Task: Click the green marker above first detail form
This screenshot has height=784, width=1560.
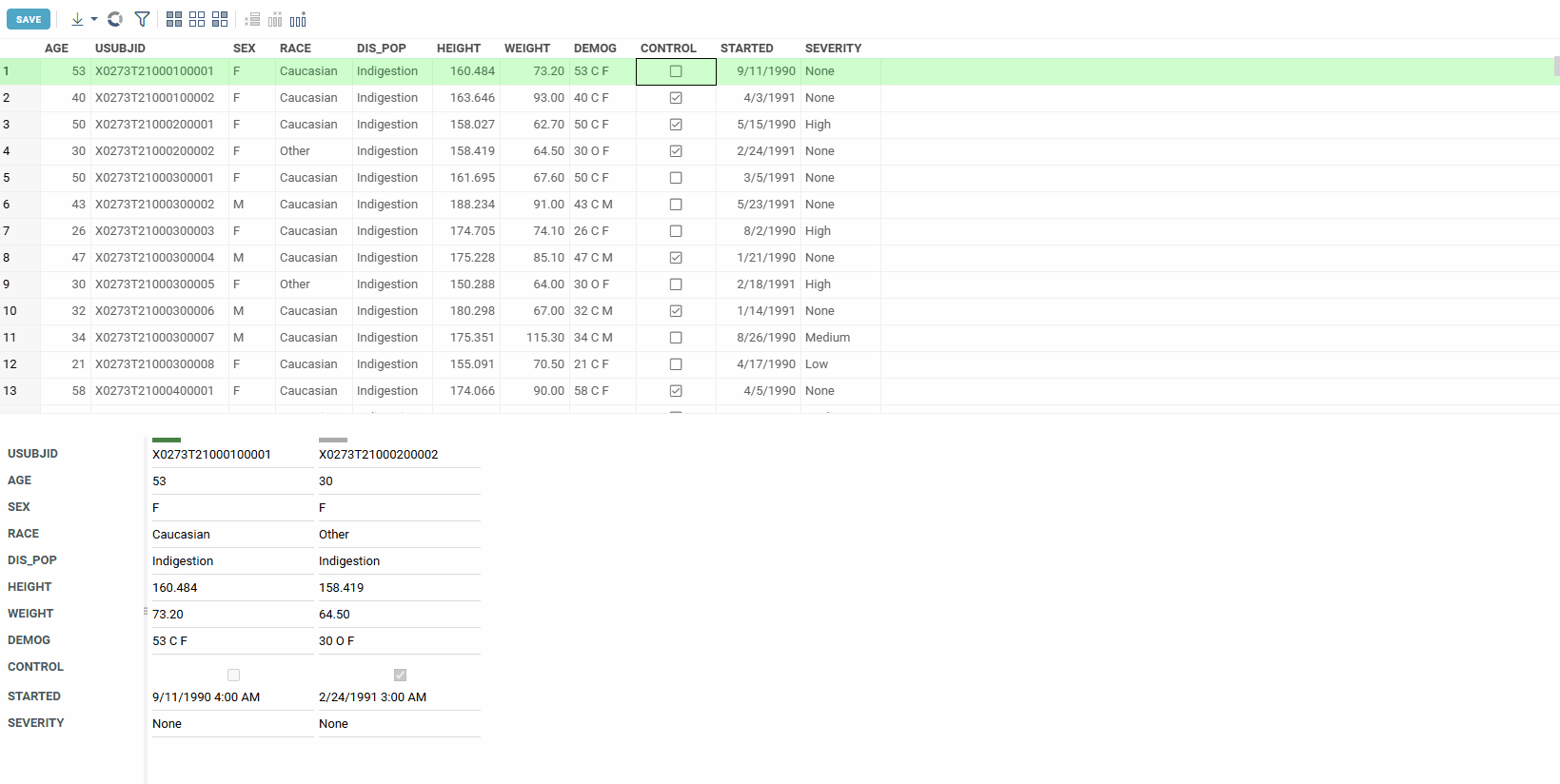Action: (x=167, y=440)
